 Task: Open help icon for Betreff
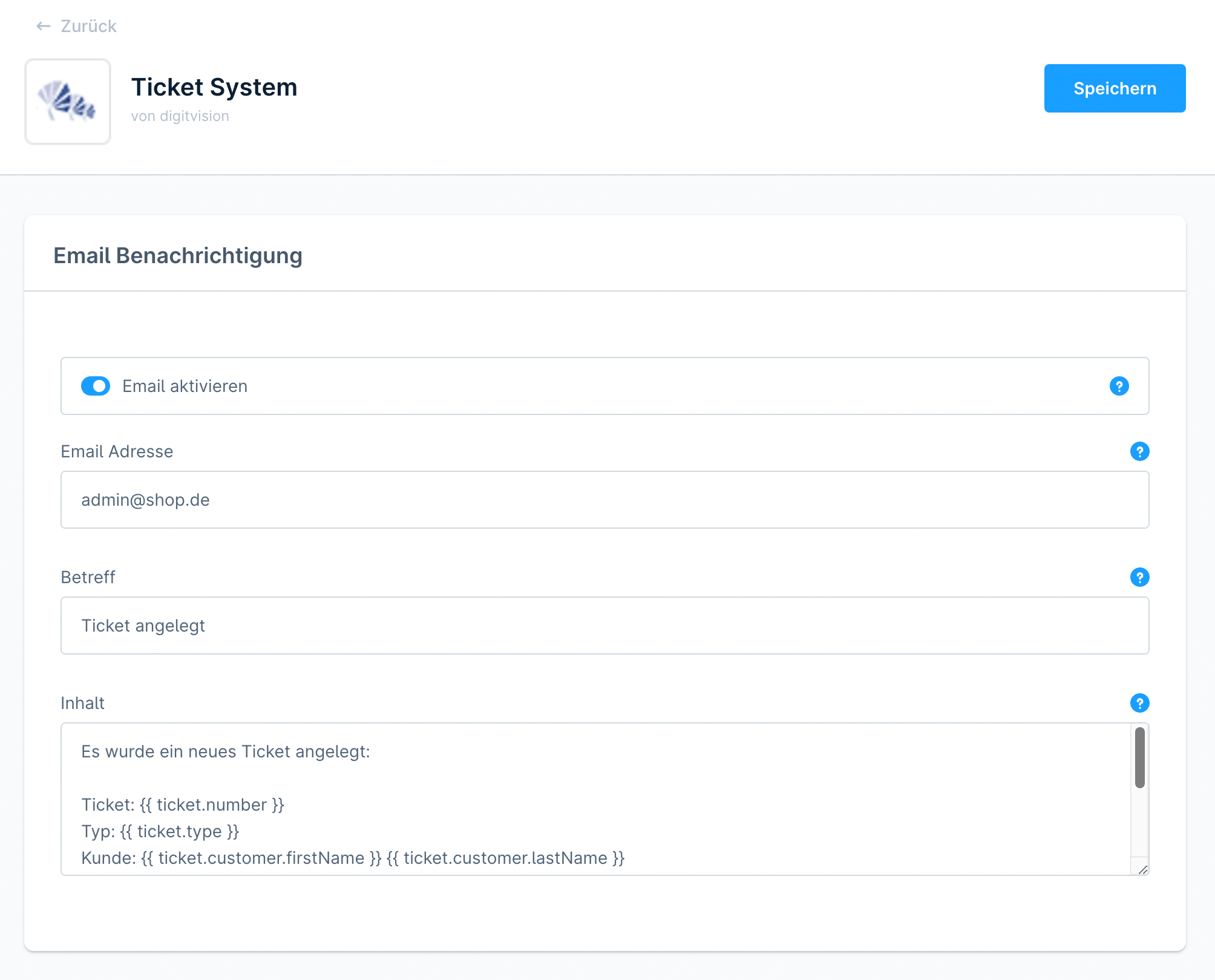tap(1140, 577)
